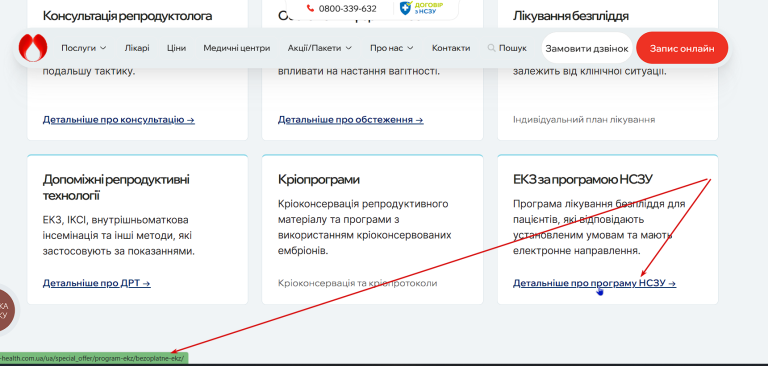Open Детальніше про обстеження link
Image resolution: width=768 pixels, height=366 pixels.
pyautogui.click(x=351, y=120)
